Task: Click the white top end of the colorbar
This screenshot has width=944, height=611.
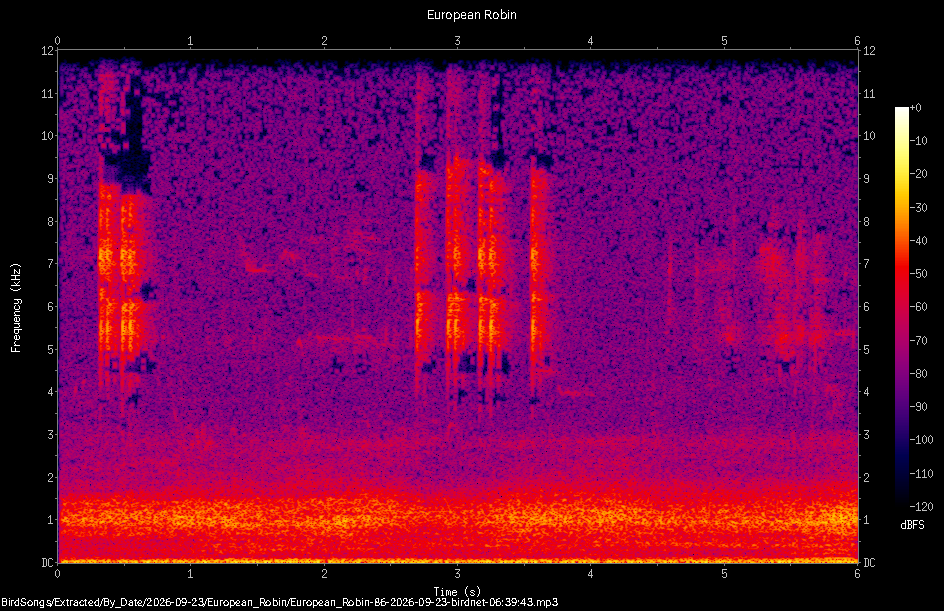Action: [x=901, y=111]
